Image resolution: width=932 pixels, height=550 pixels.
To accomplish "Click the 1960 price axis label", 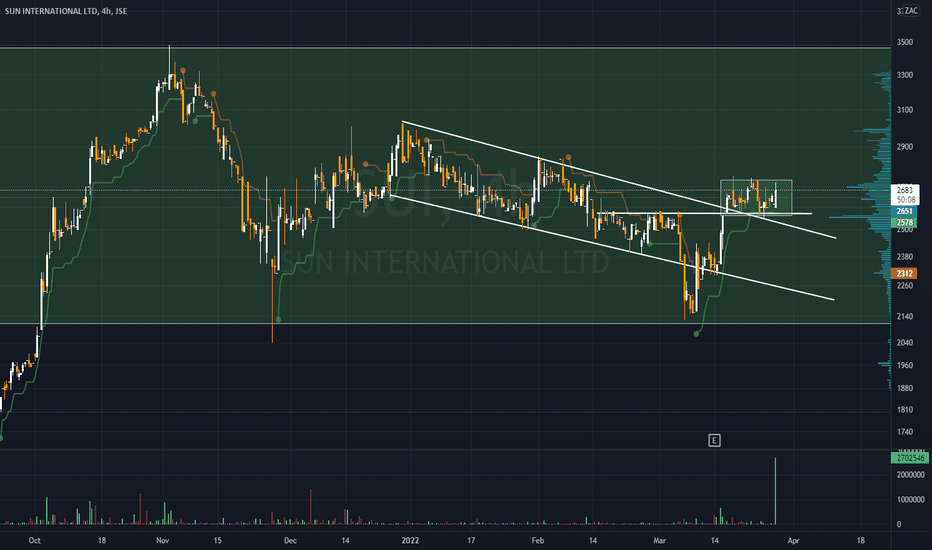I will (x=905, y=366).
